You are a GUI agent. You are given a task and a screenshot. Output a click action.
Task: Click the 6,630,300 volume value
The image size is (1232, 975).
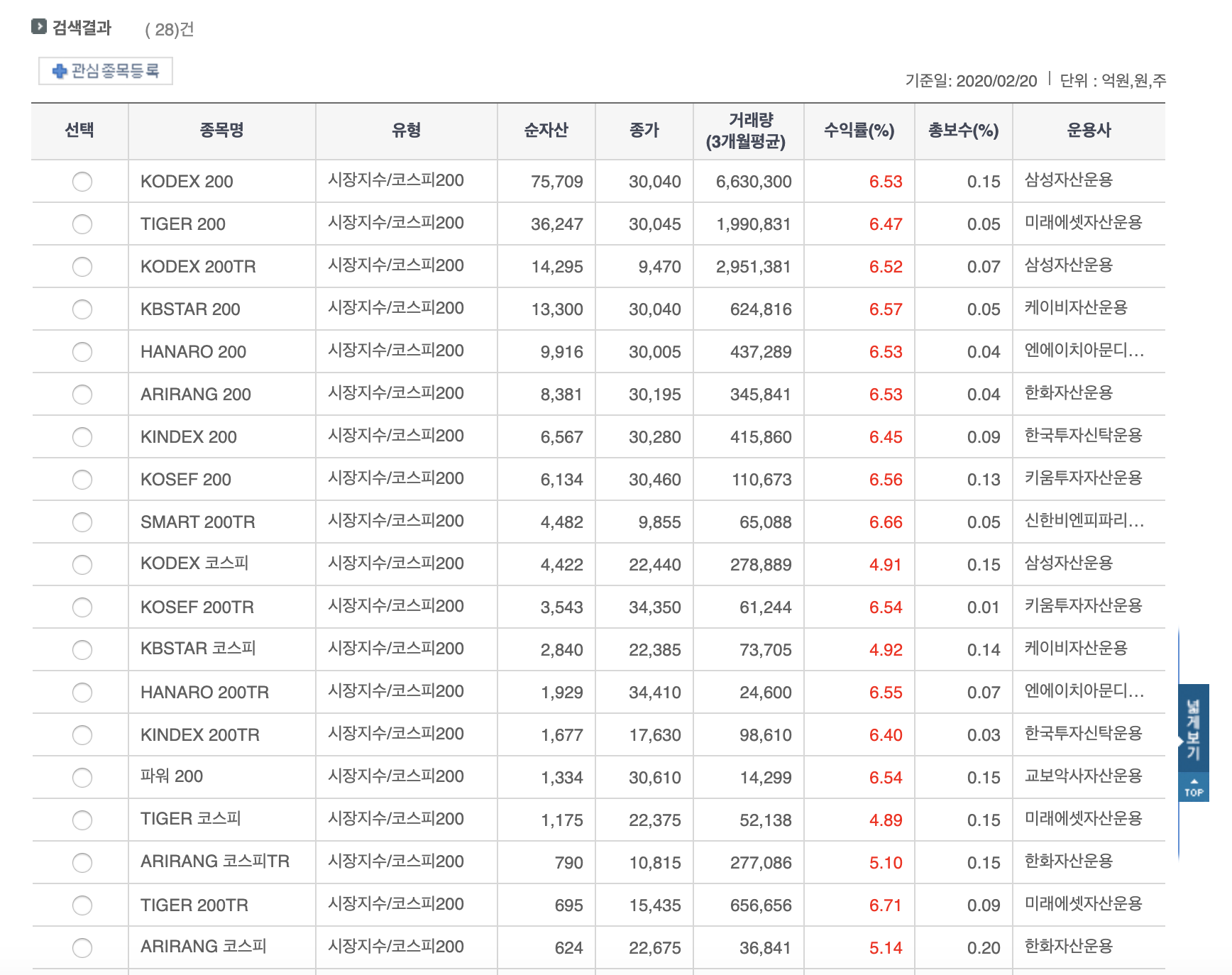coord(754,182)
